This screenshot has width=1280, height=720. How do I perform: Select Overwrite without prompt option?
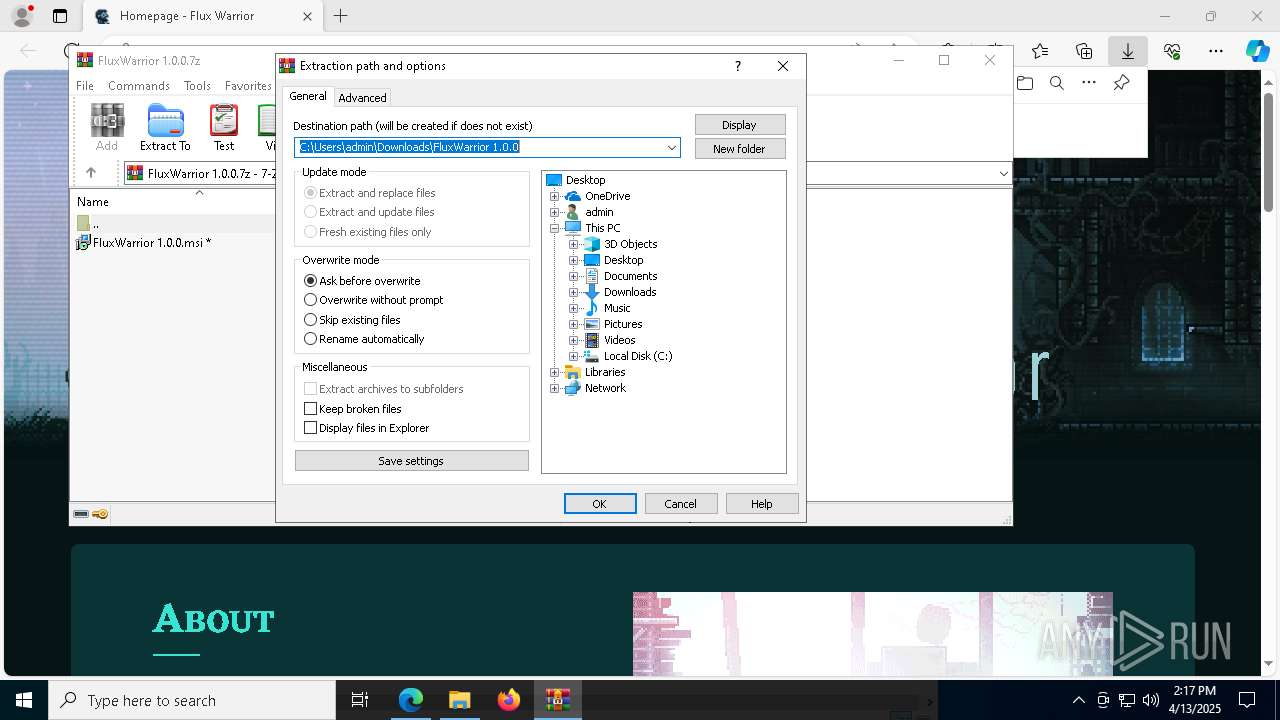pos(373,300)
